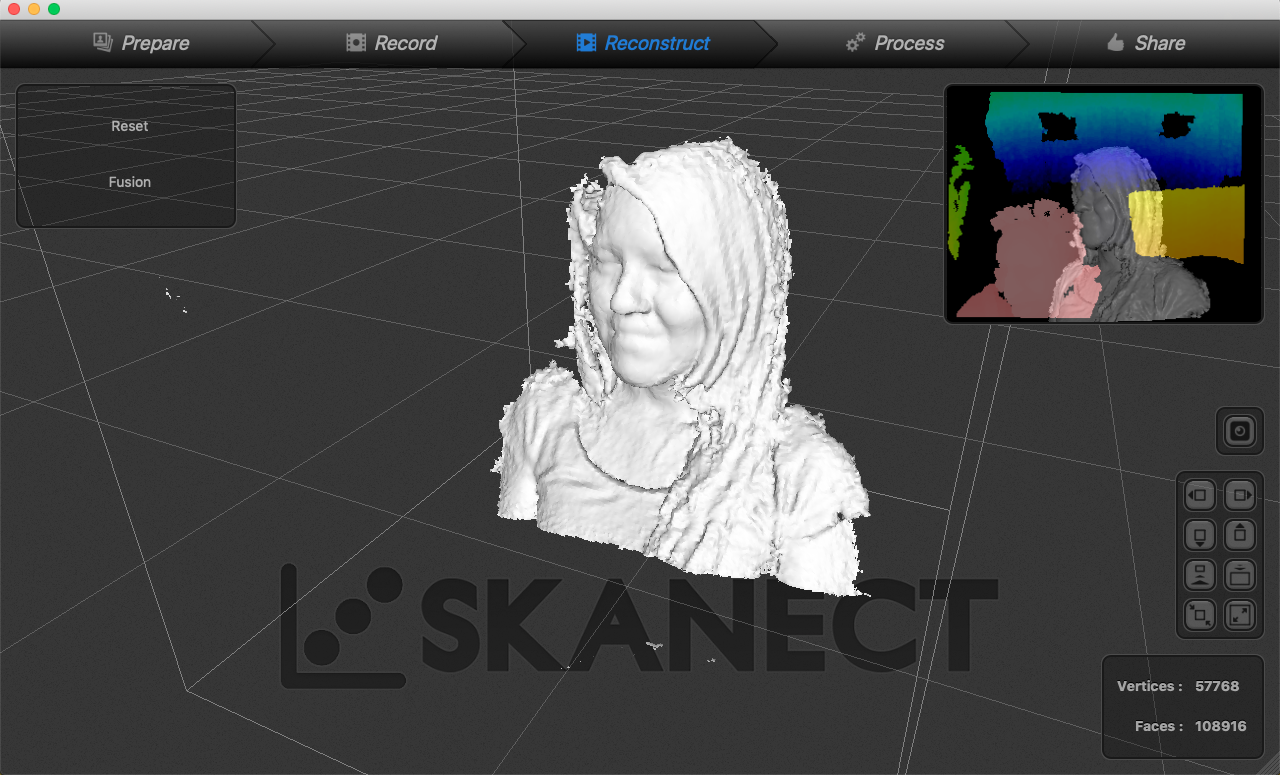Move the bounding box backward
The height and width of the screenshot is (775, 1280).
click(x=1240, y=574)
